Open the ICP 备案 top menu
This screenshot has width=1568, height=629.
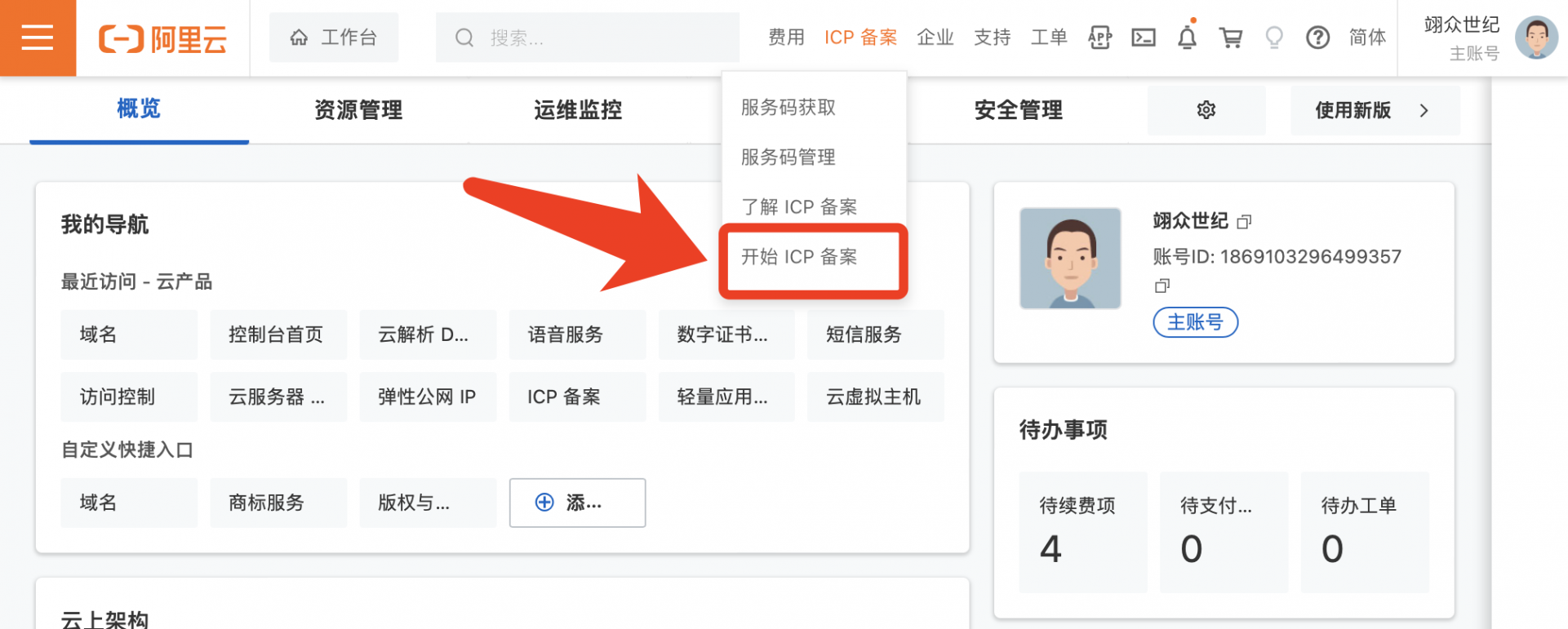point(860,38)
